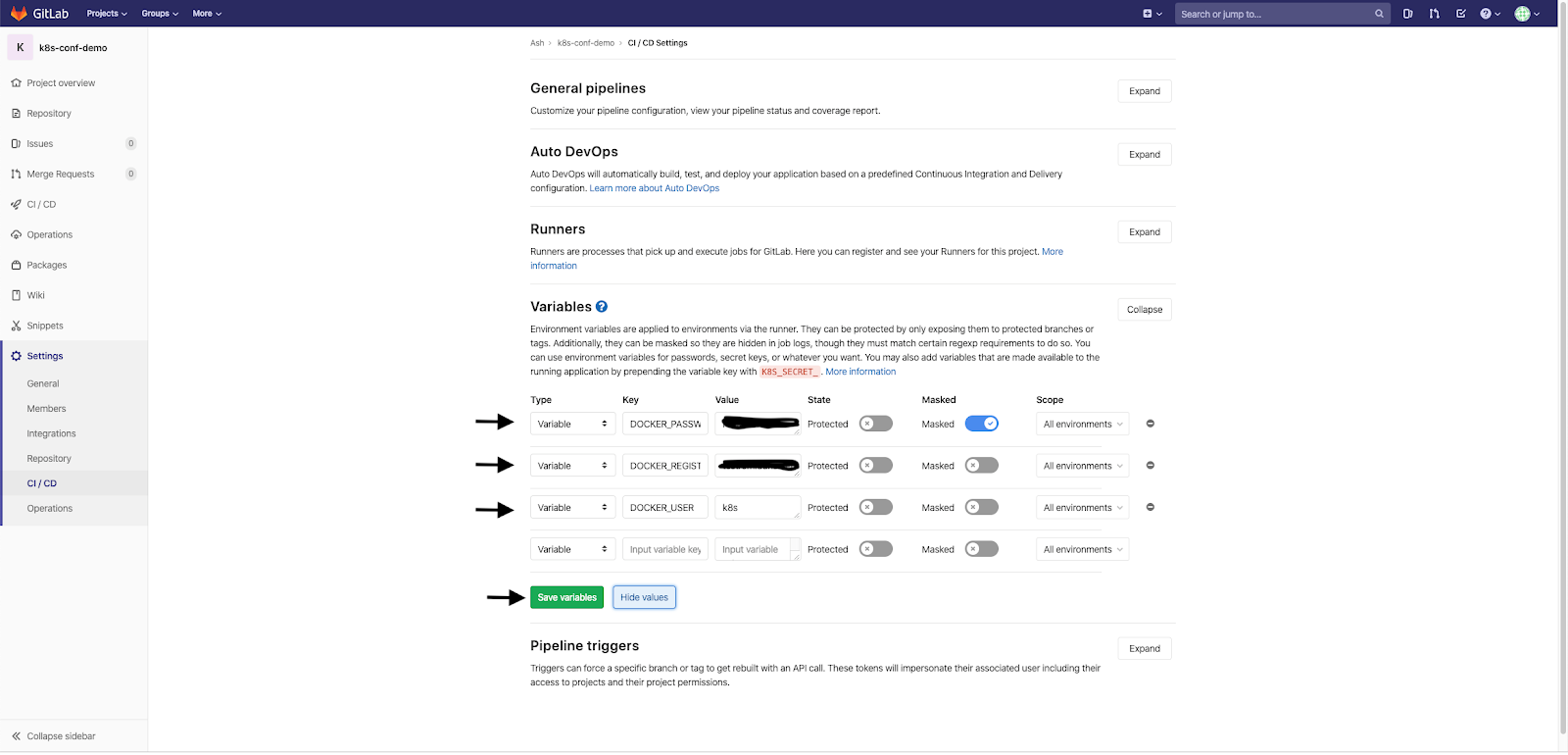Click the empty Input variable key field
The width and height of the screenshot is (1568, 755).
coord(665,549)
